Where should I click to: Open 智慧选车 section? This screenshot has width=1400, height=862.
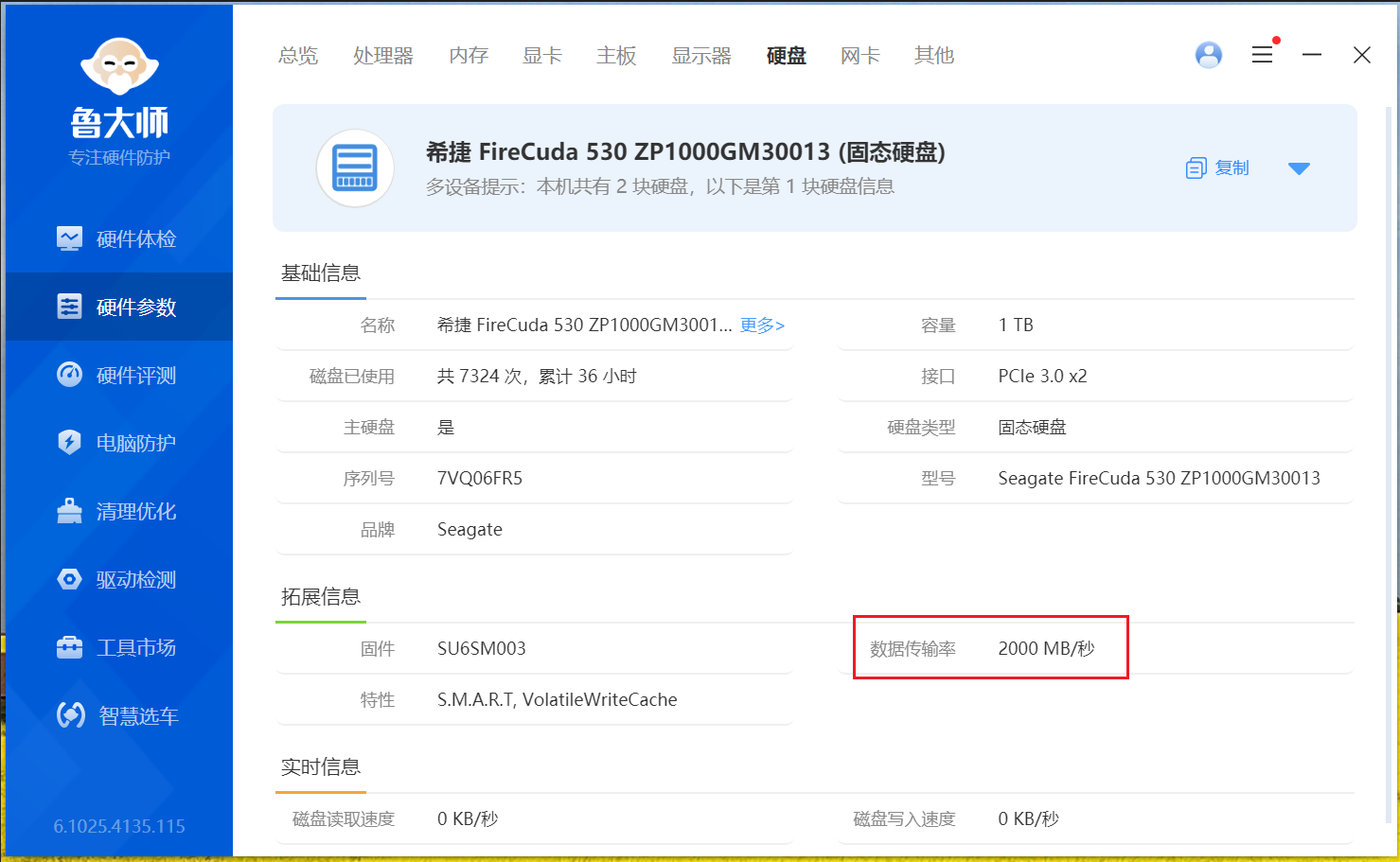(118, 715)
